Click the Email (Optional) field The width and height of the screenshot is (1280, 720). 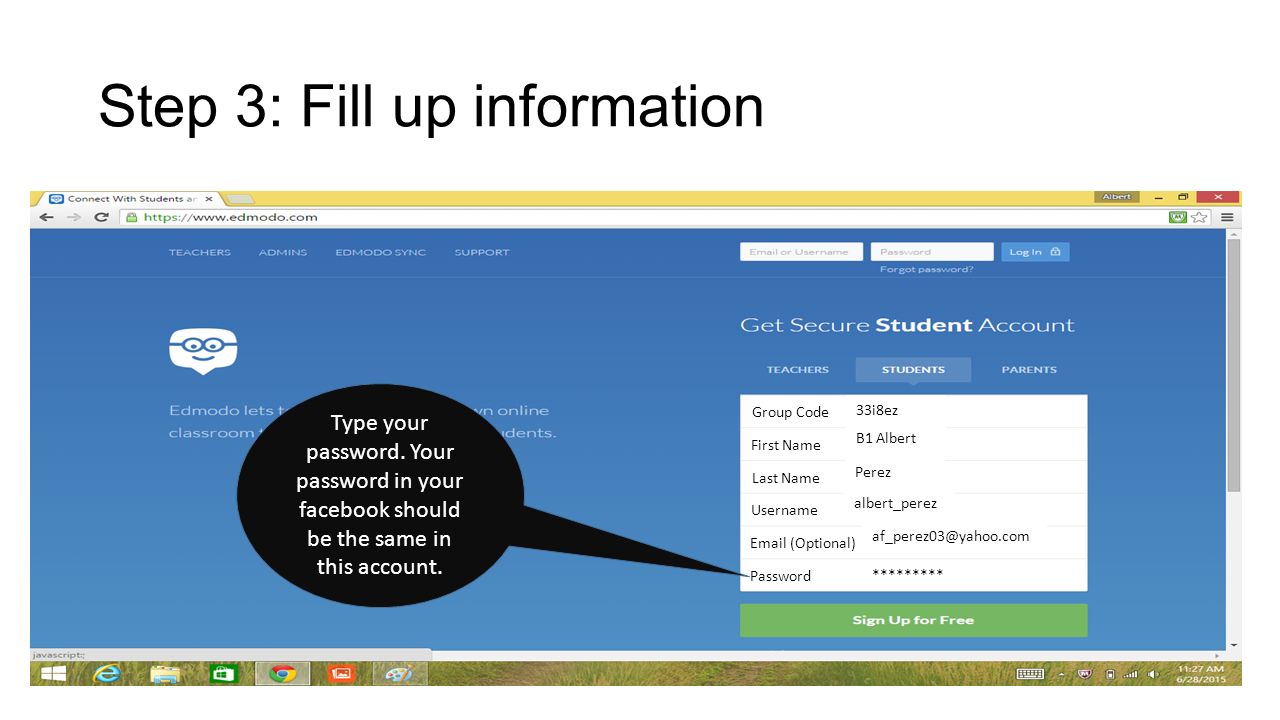click(x=913, y=542)
